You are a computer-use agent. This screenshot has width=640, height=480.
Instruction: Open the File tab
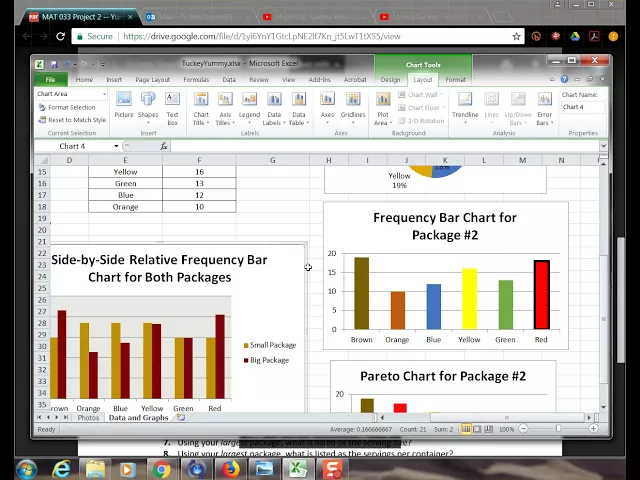click(50, 80)
